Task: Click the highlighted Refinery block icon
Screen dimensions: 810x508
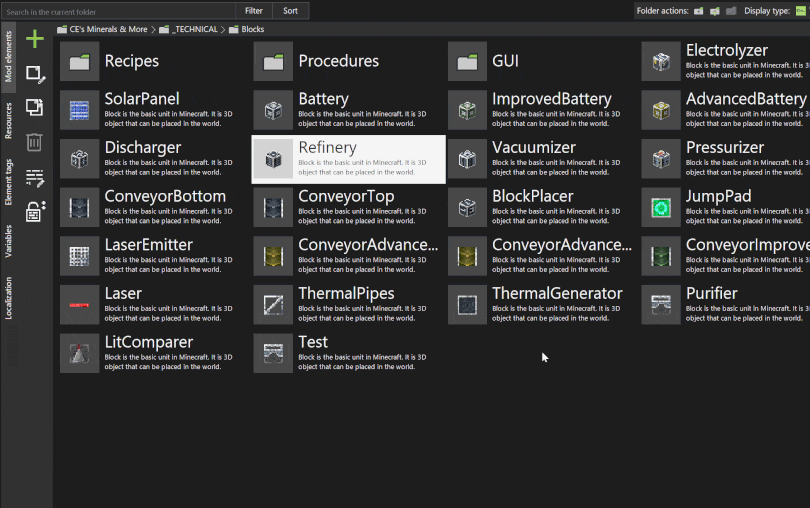Action: click(273, 159)
